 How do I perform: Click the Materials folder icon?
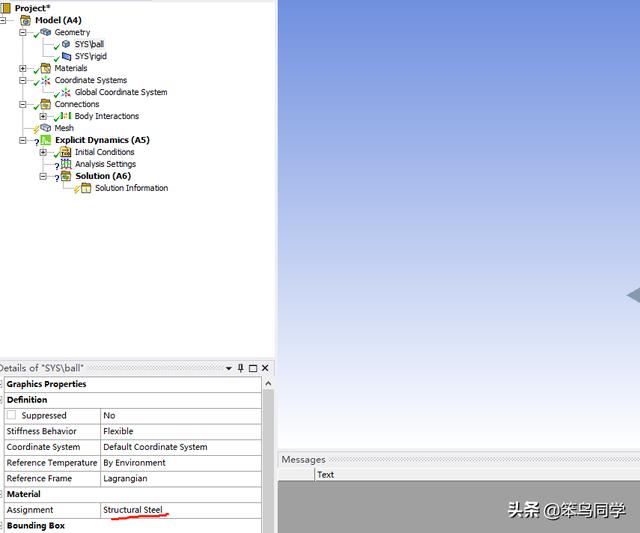[x=46, y=68]
